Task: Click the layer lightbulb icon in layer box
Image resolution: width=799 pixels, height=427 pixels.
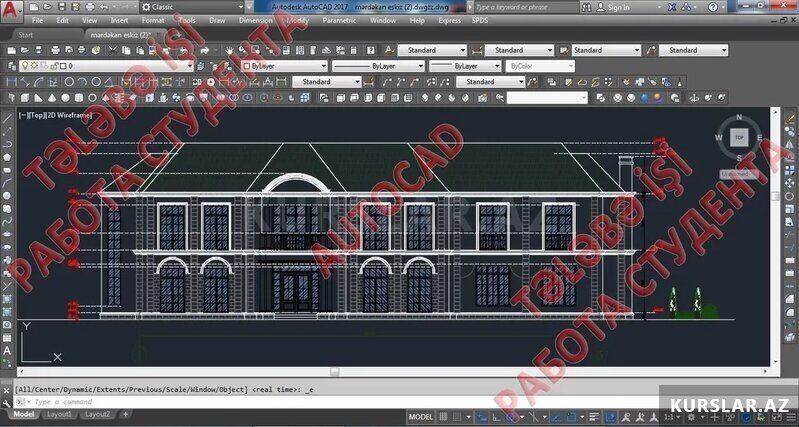Action: point(24,65)
